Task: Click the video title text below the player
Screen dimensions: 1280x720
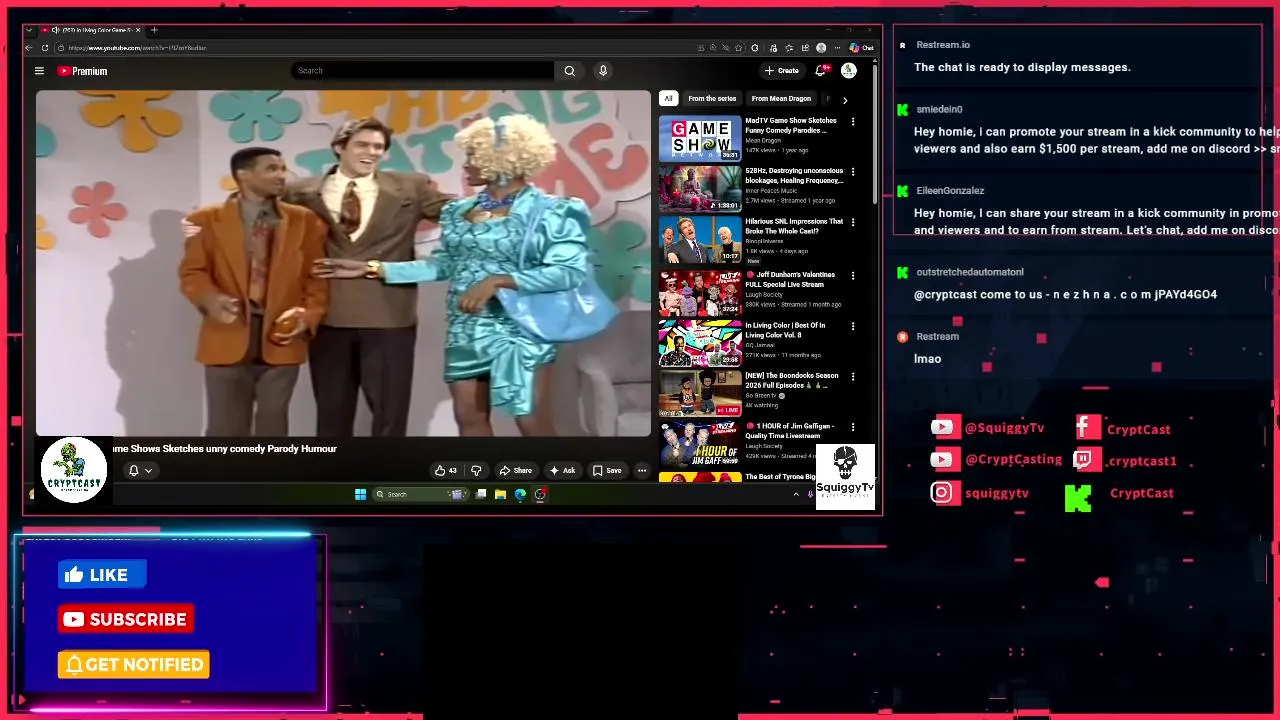Action: tap(224, 449)
